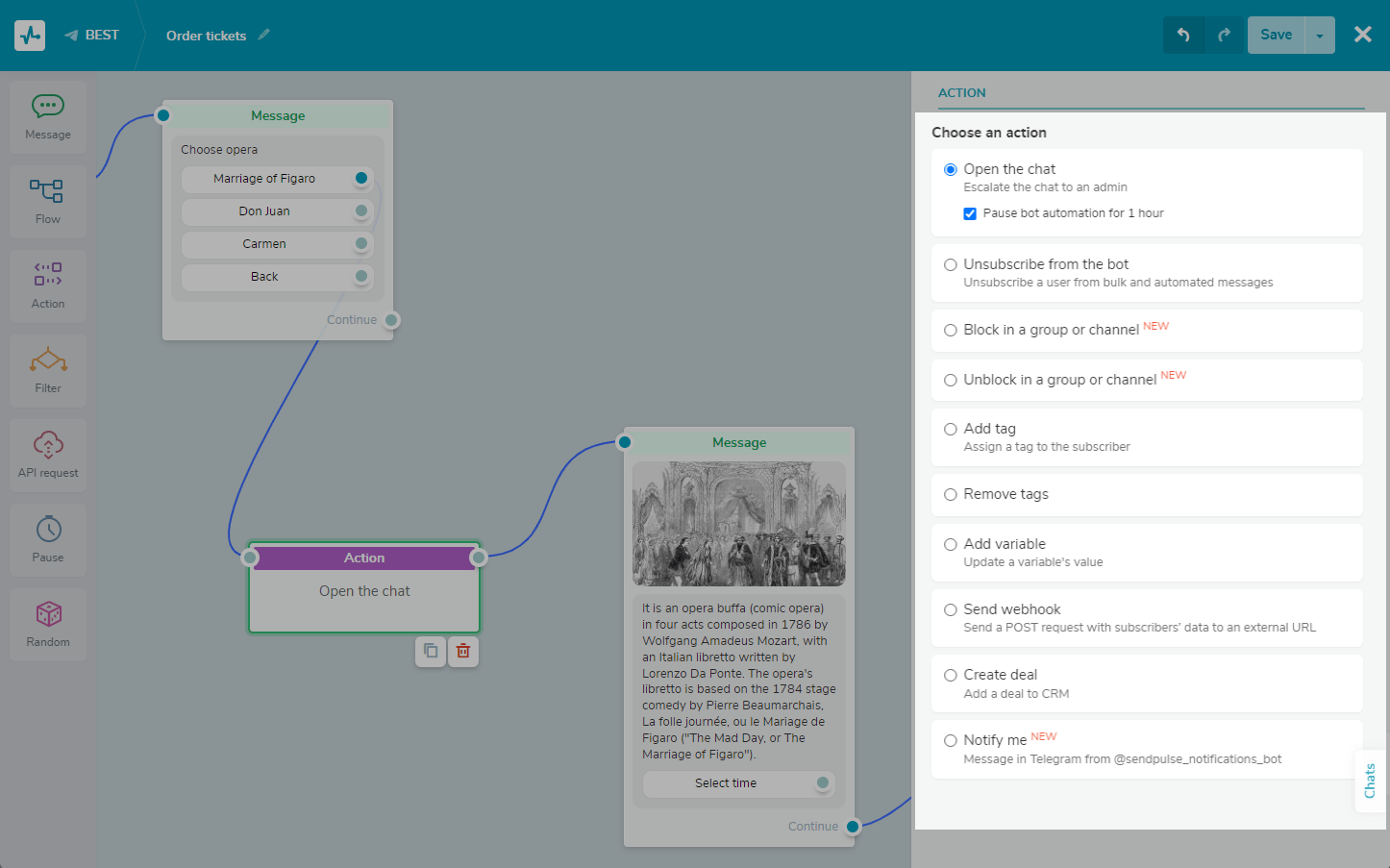The height and width of the screenshot is (868, 1390).
Task: Click the undo arrow button
Action: (1183, 36)
